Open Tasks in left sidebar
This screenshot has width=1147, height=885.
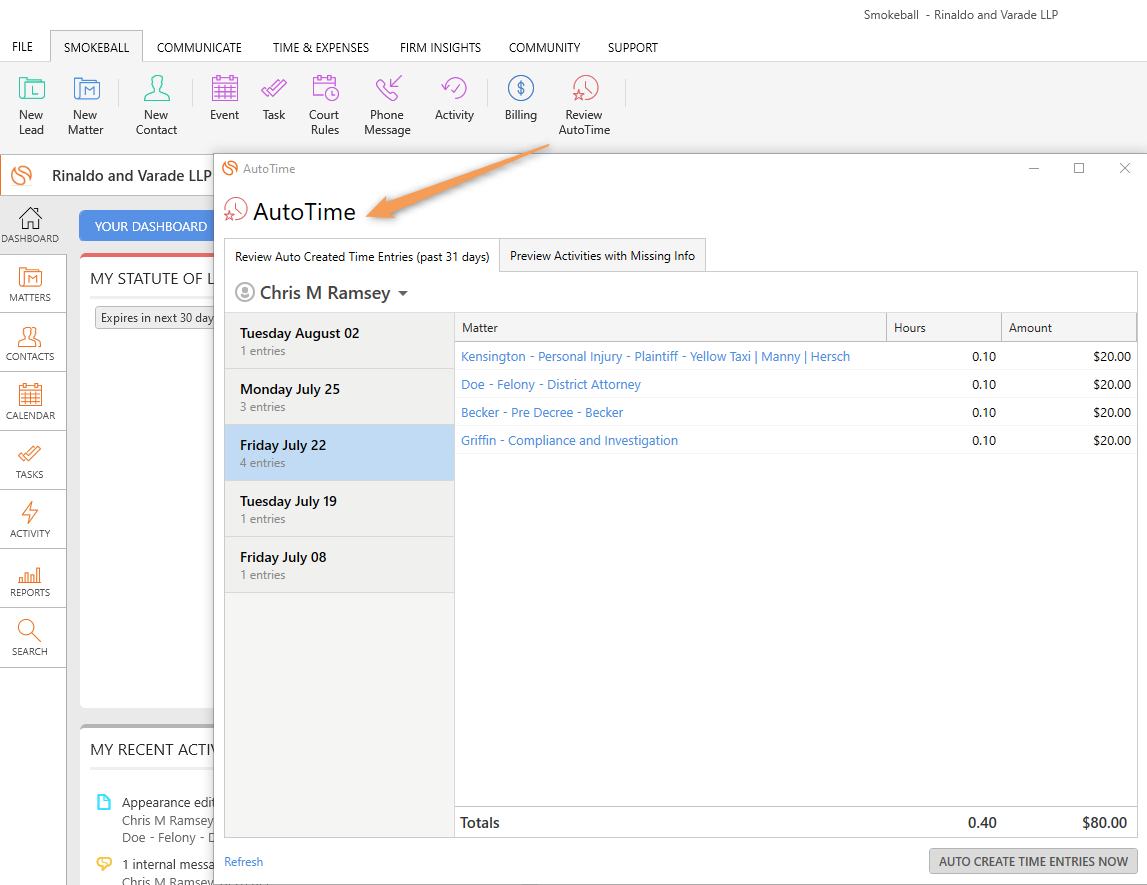tap(30, 462)
